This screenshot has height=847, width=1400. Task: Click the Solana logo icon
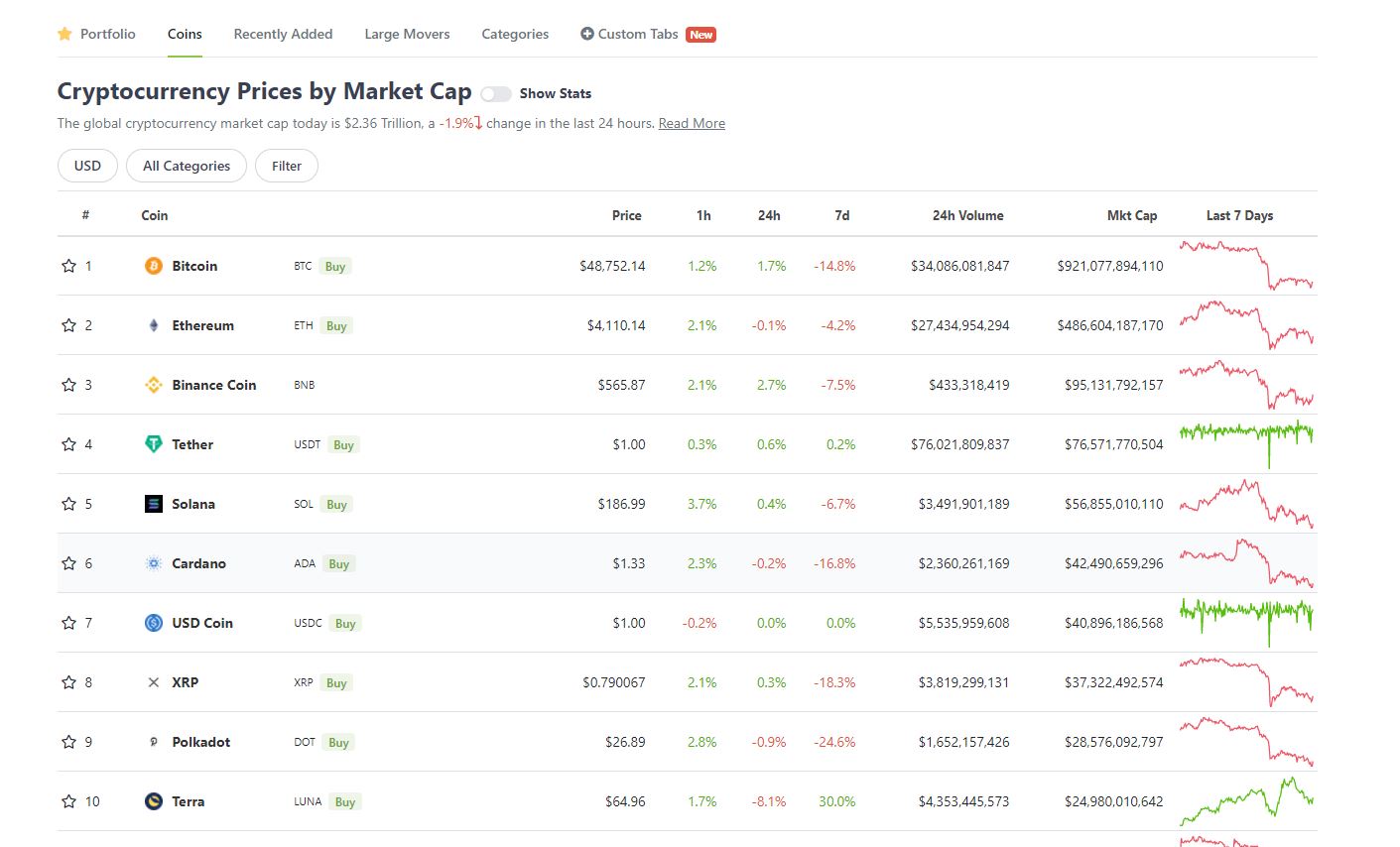154,504
